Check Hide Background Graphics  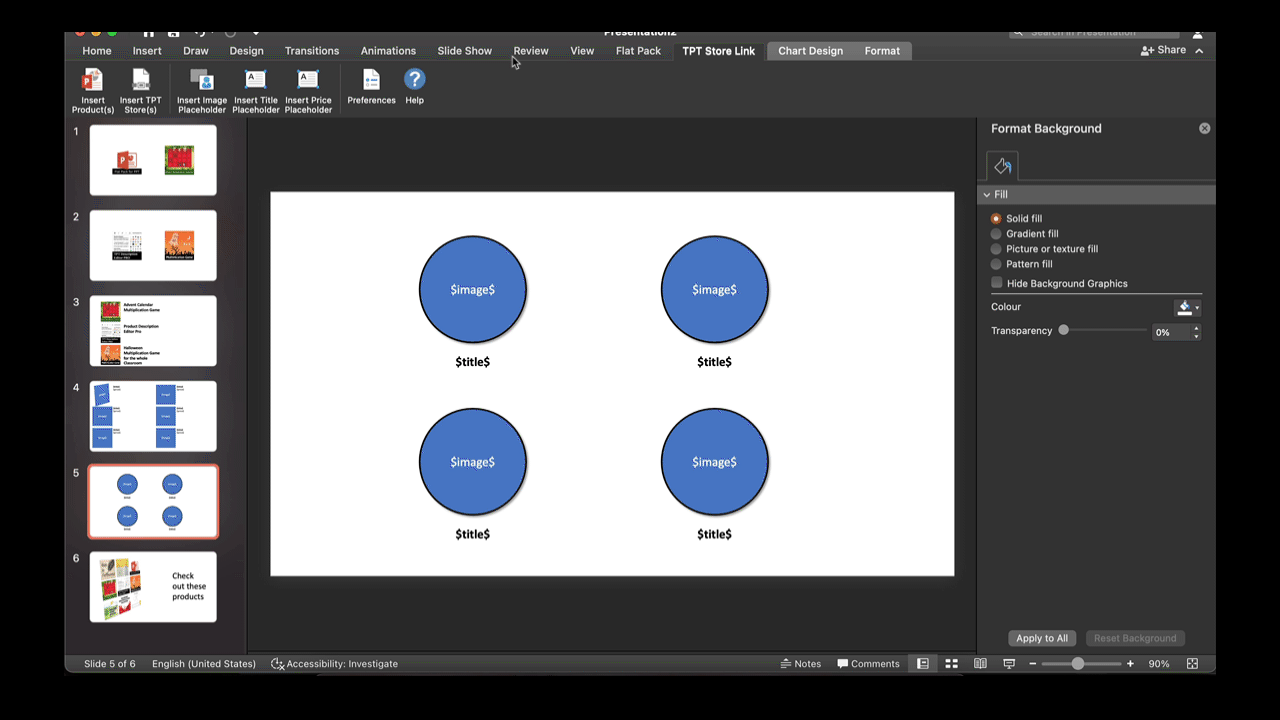tap(996, 283)
